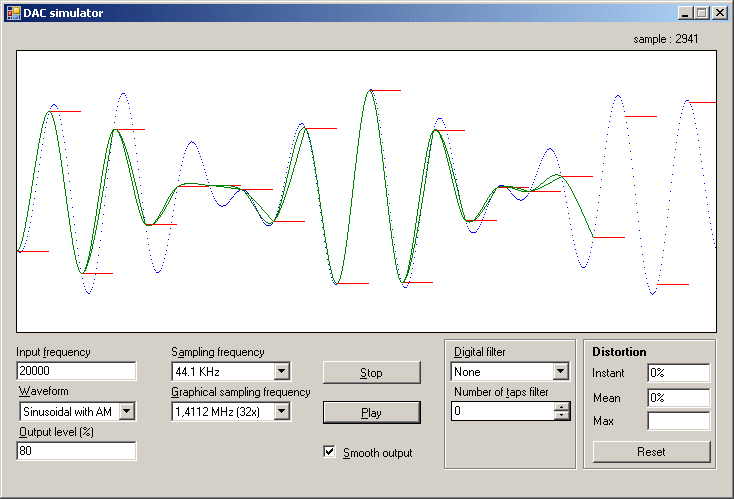
Task: Close the DAC simulator window
Action: click(x=719, y=13)
